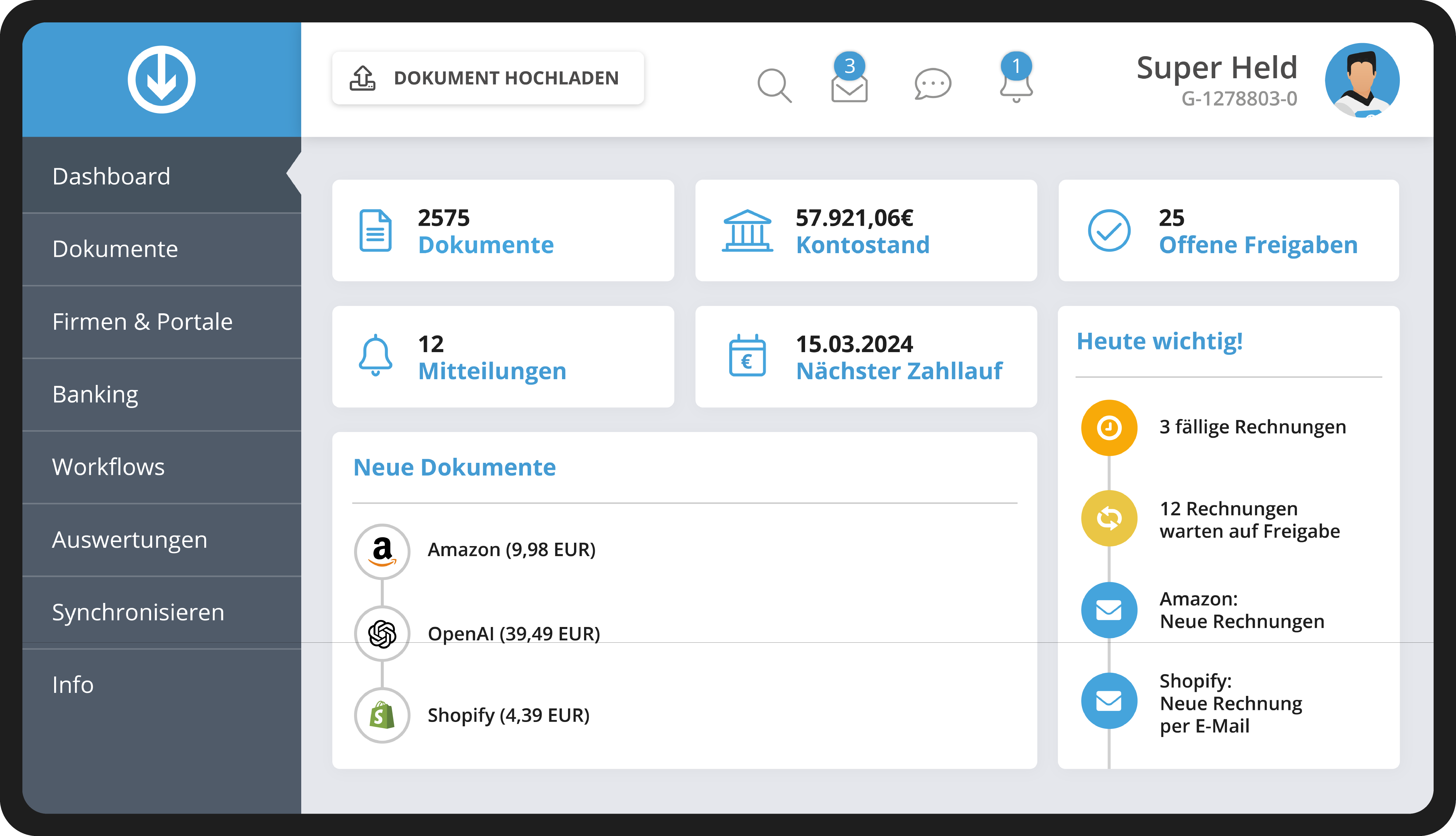The width and height of the screenshot is (1456, 836).
Task: Open Info in the sidebar
Action: pos(161,685)
